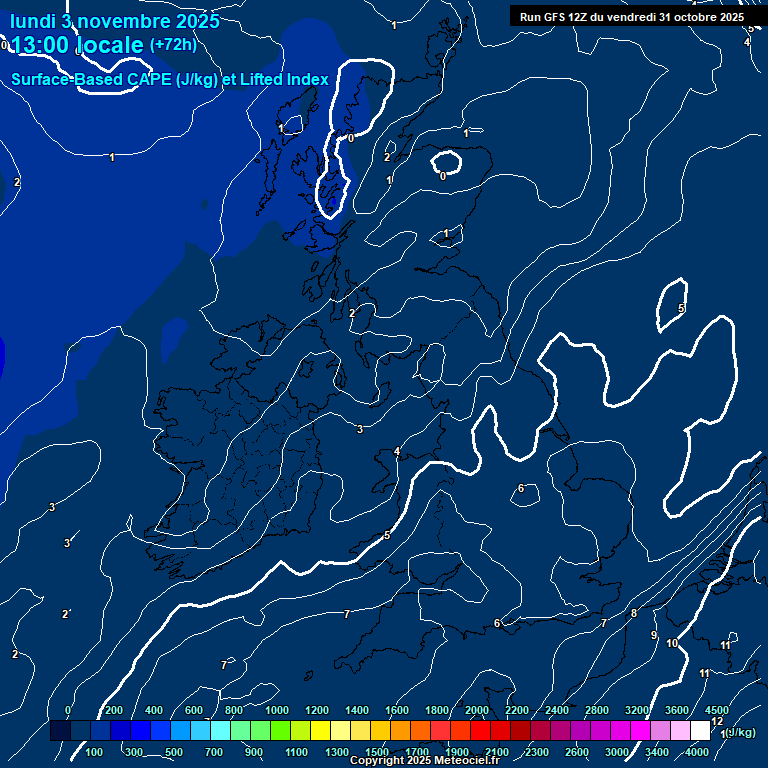Click the '2200' legend label
Screen dimensions: 768x768
click(517, 710)
